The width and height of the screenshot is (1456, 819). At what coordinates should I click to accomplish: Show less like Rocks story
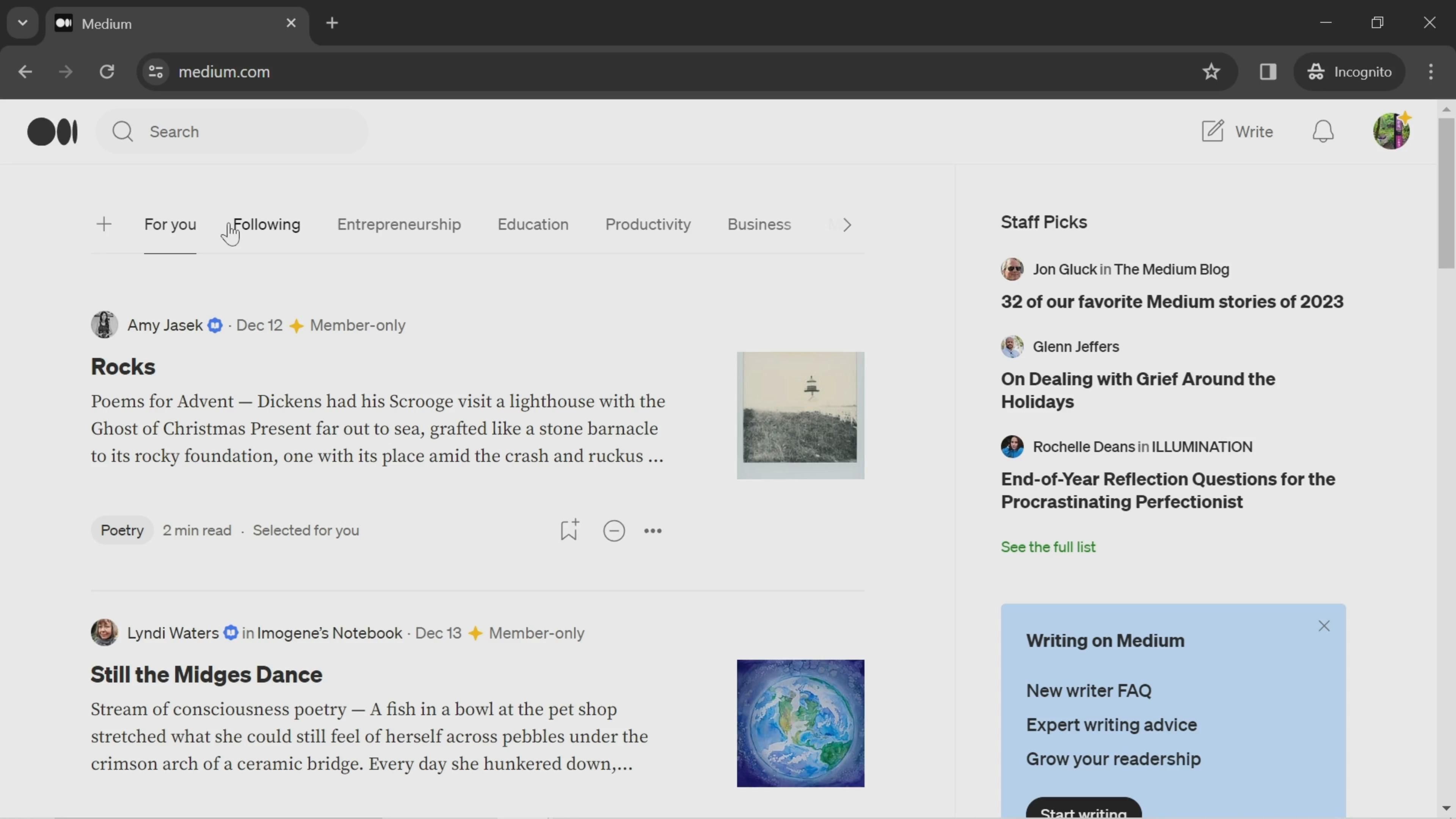pyautogui.click(x=614, y=531)
